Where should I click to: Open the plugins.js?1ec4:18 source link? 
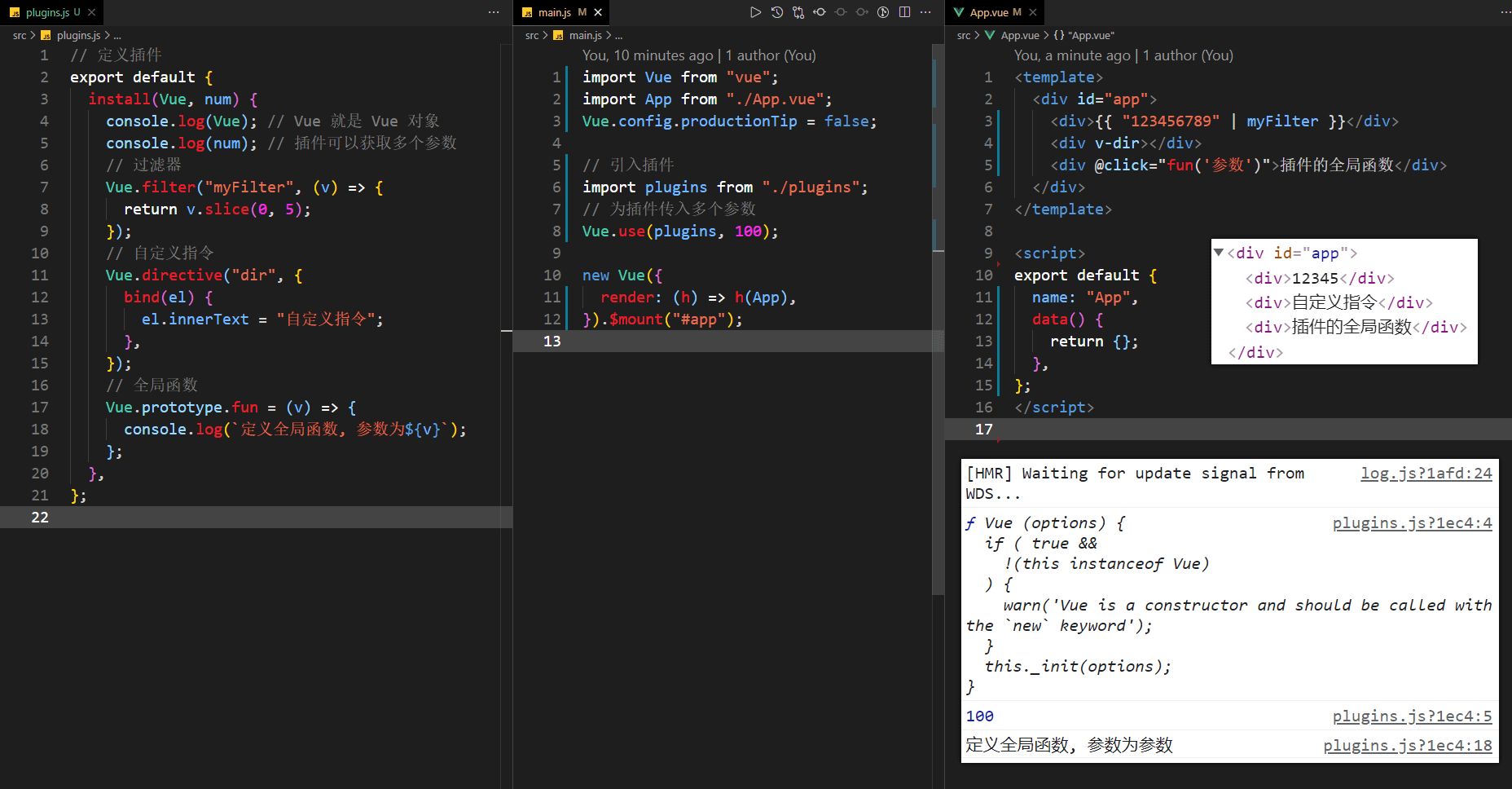click(1407, 745)
